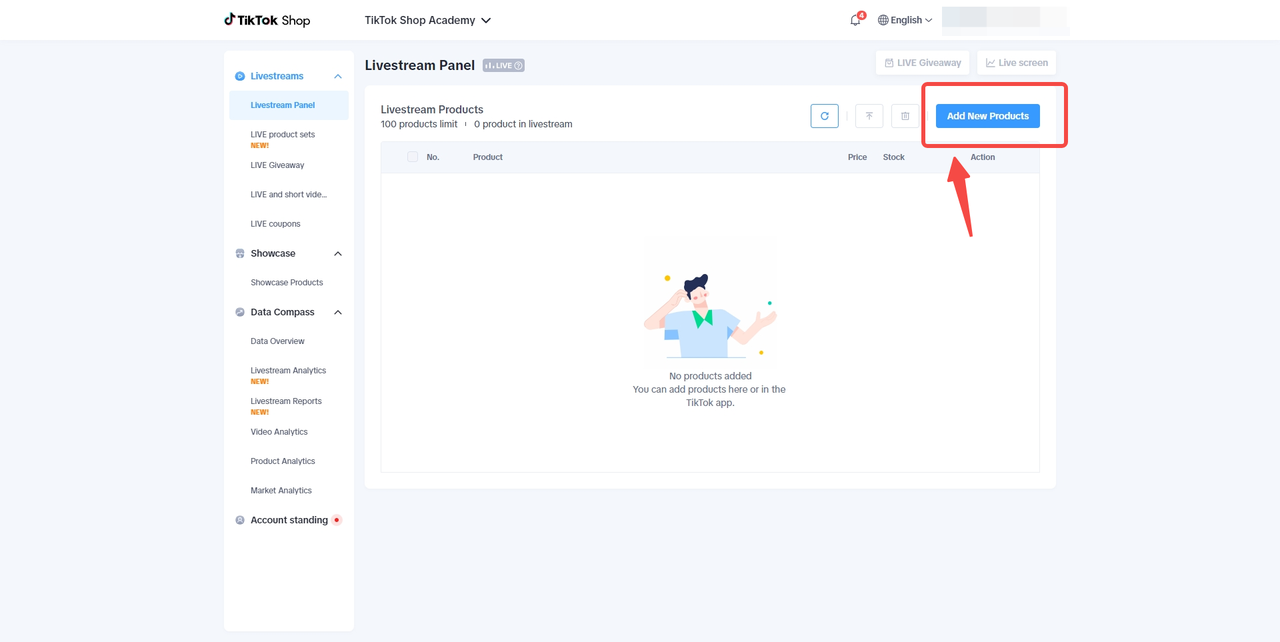The image size is (1280, 642).
Task: Click the Livestreams section icon in sidebar
Action: pos(240,76)
